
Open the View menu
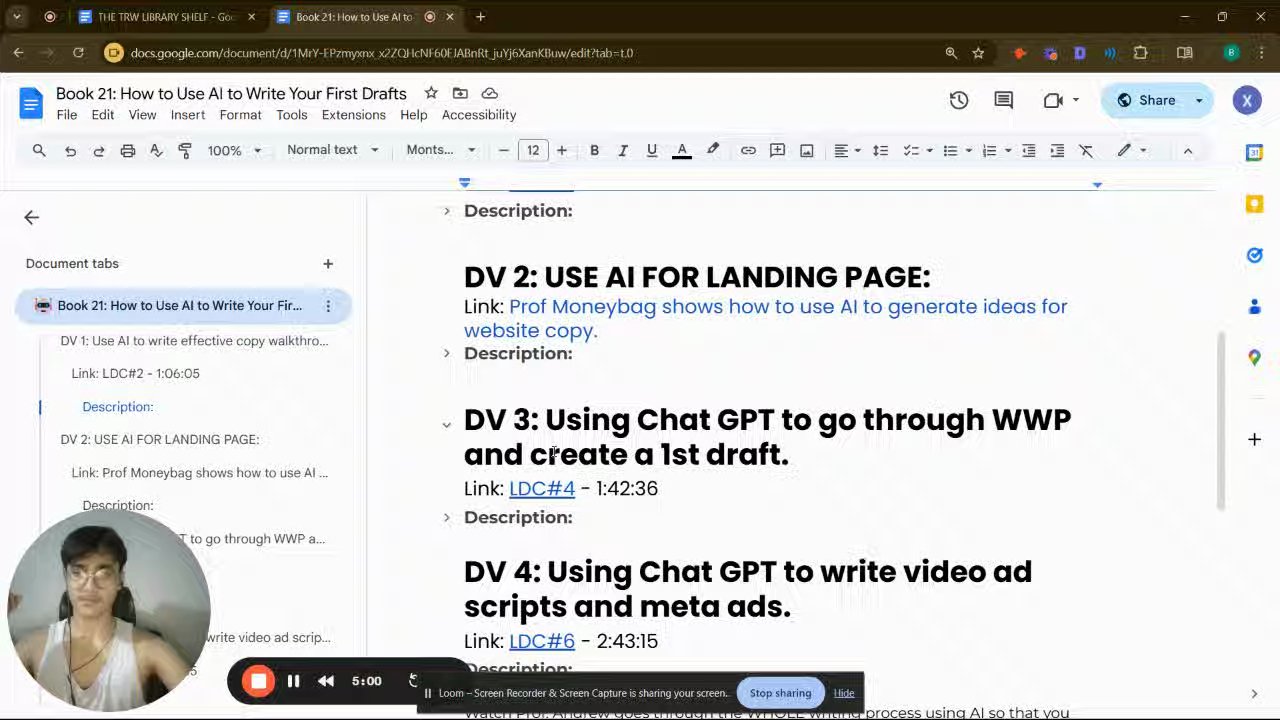[x=142, y=115]
